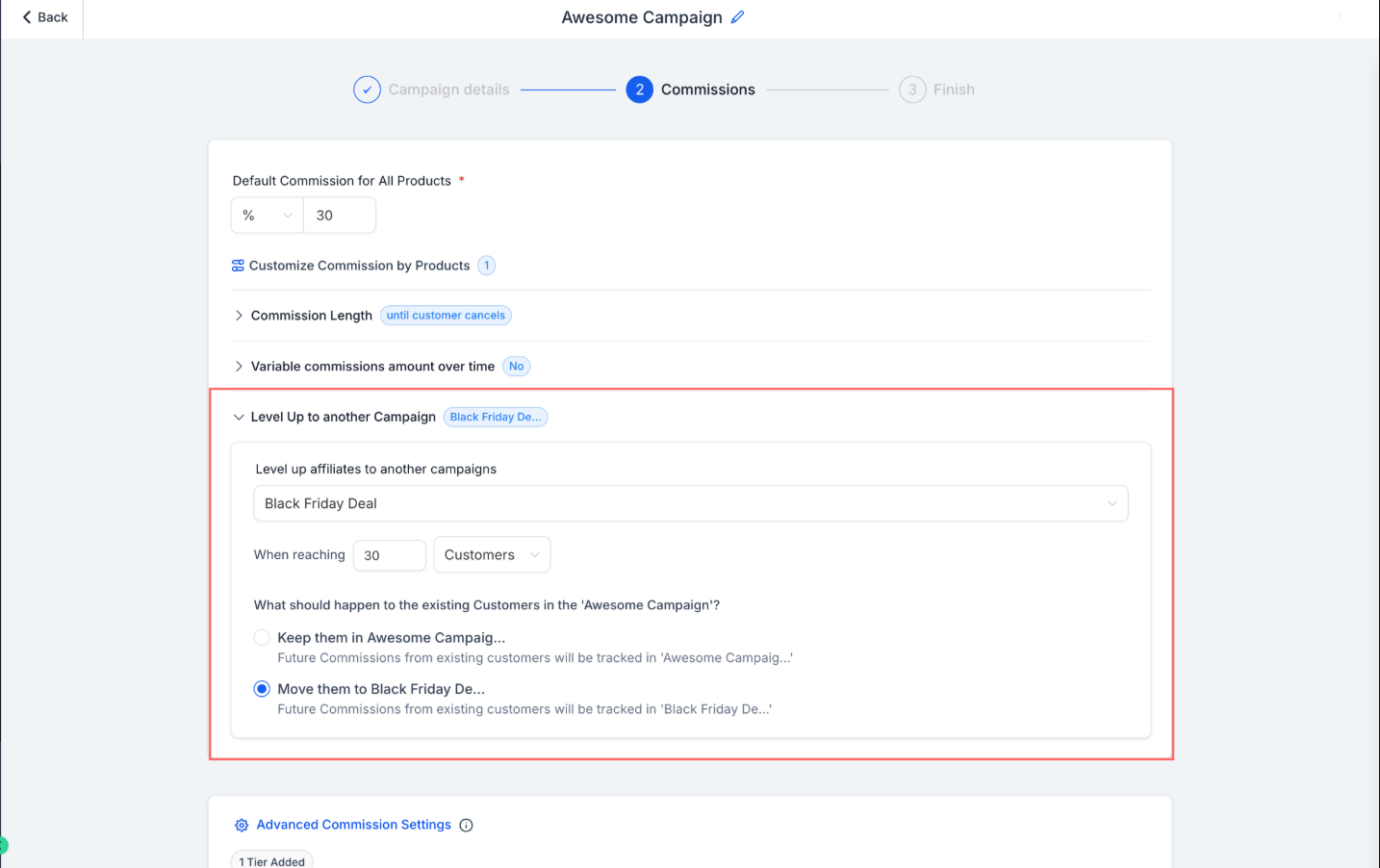The height and width of the screenshot is (868, 1380).
Task: Open the Customize Commission by Products link
Action: [x=359, y=266]
